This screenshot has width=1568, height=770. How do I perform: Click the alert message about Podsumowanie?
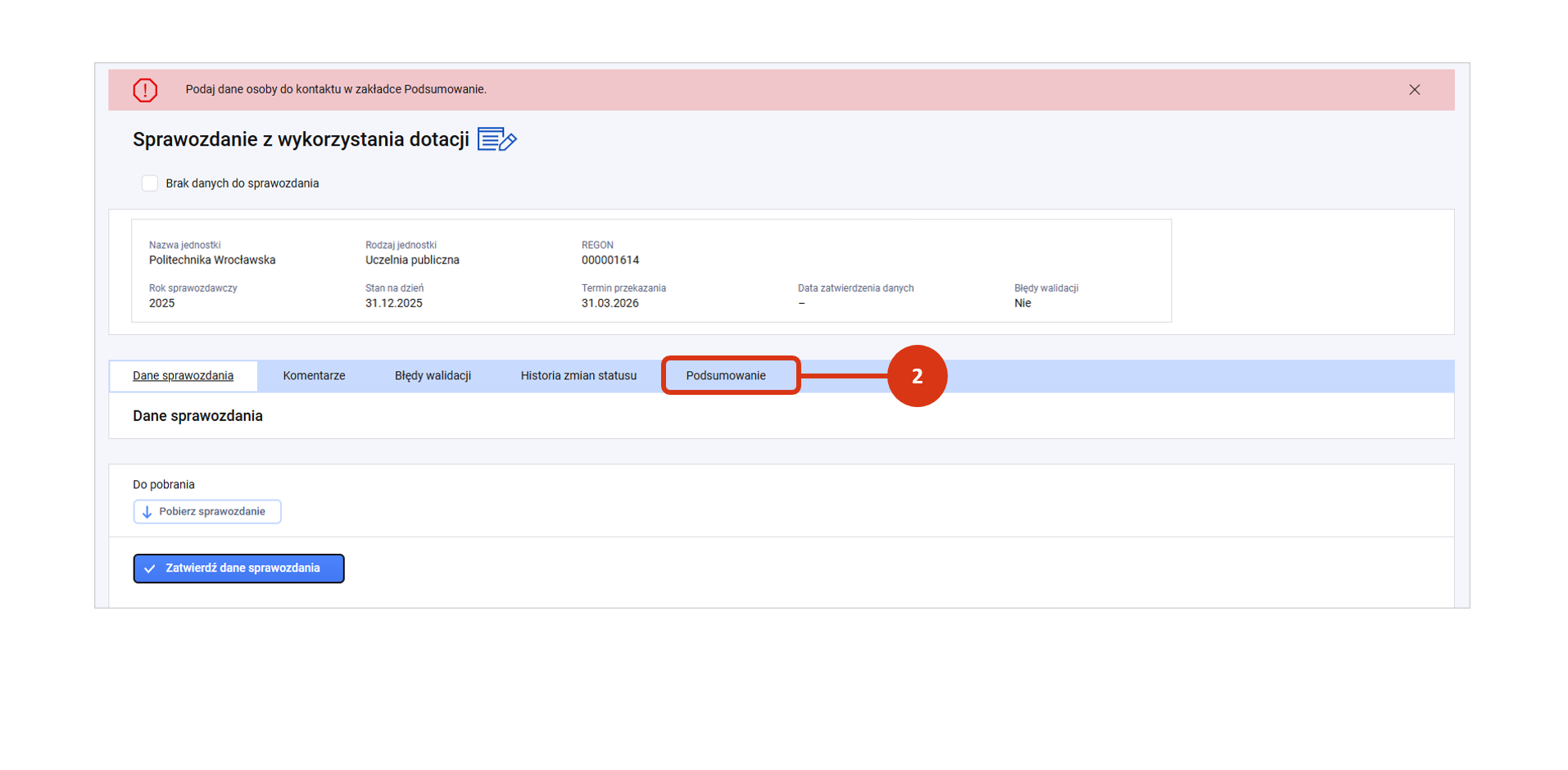pyautogui.click(x=336, y=89)
